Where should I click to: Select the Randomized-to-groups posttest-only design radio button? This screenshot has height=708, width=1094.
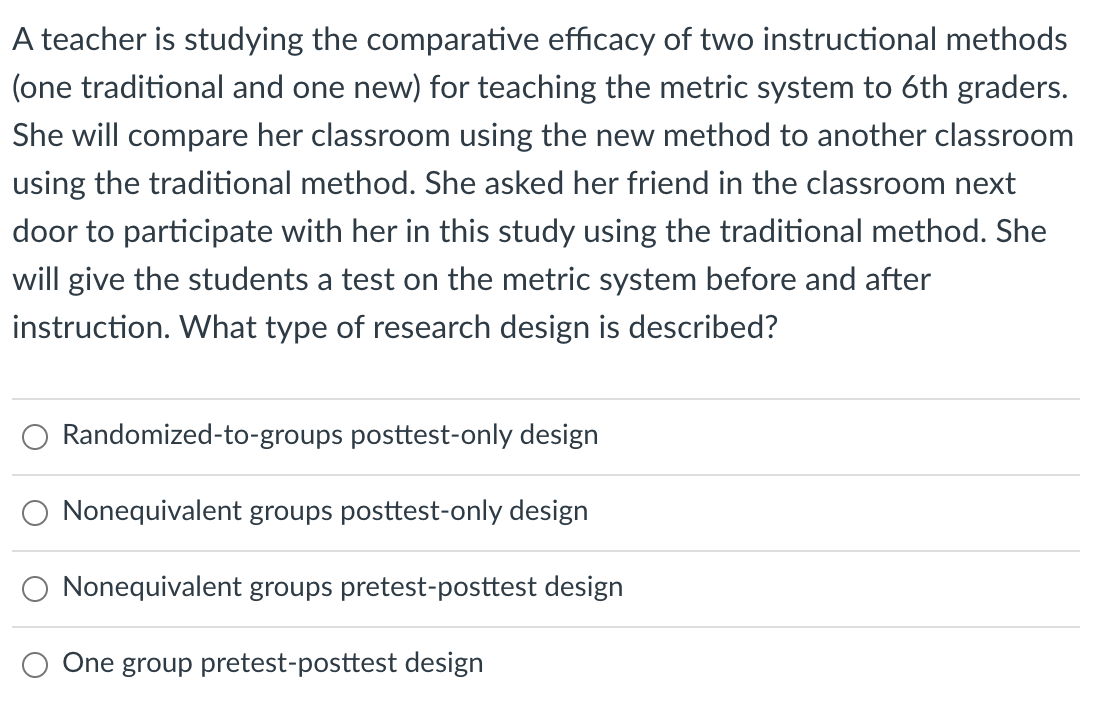pos(35,437)
